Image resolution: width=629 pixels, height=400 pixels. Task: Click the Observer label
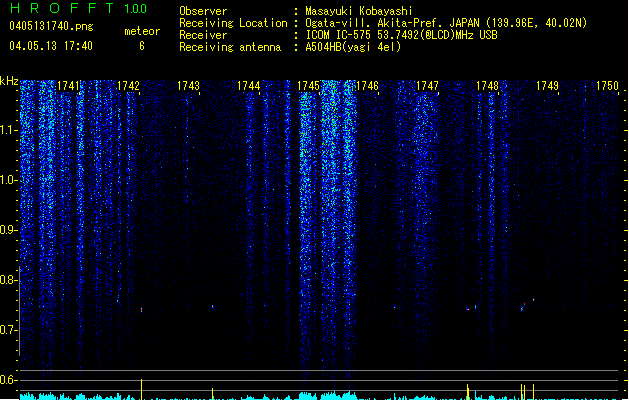[x=203, y=11]
